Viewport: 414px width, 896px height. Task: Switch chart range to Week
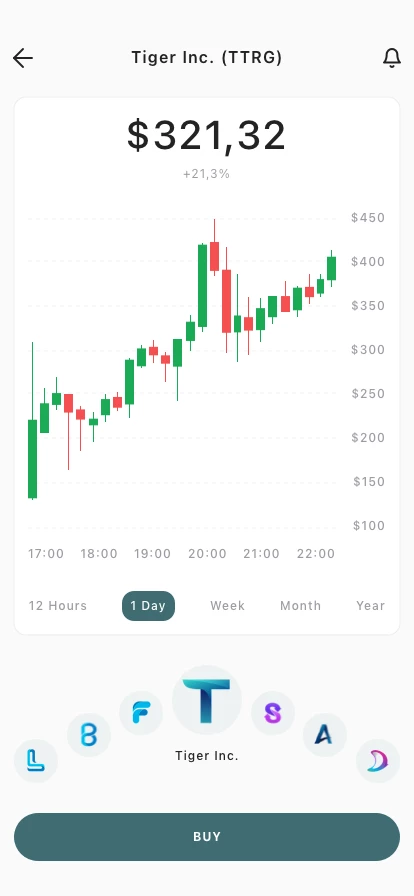[x=228, y=606]
